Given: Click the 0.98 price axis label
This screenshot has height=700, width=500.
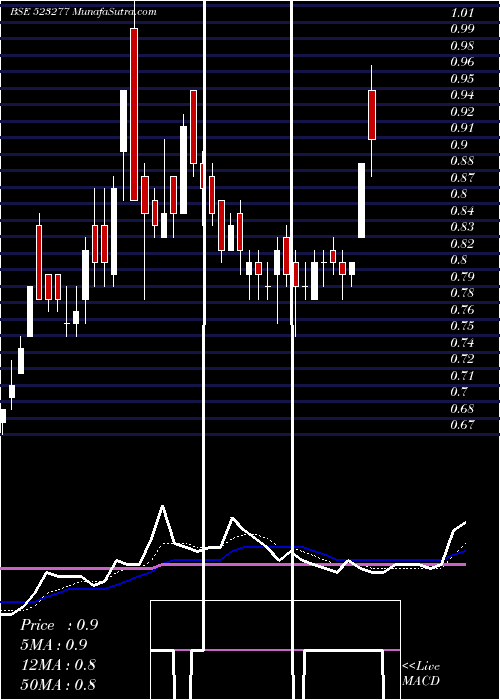Looking at the screenshot, I should click(461, 46).
